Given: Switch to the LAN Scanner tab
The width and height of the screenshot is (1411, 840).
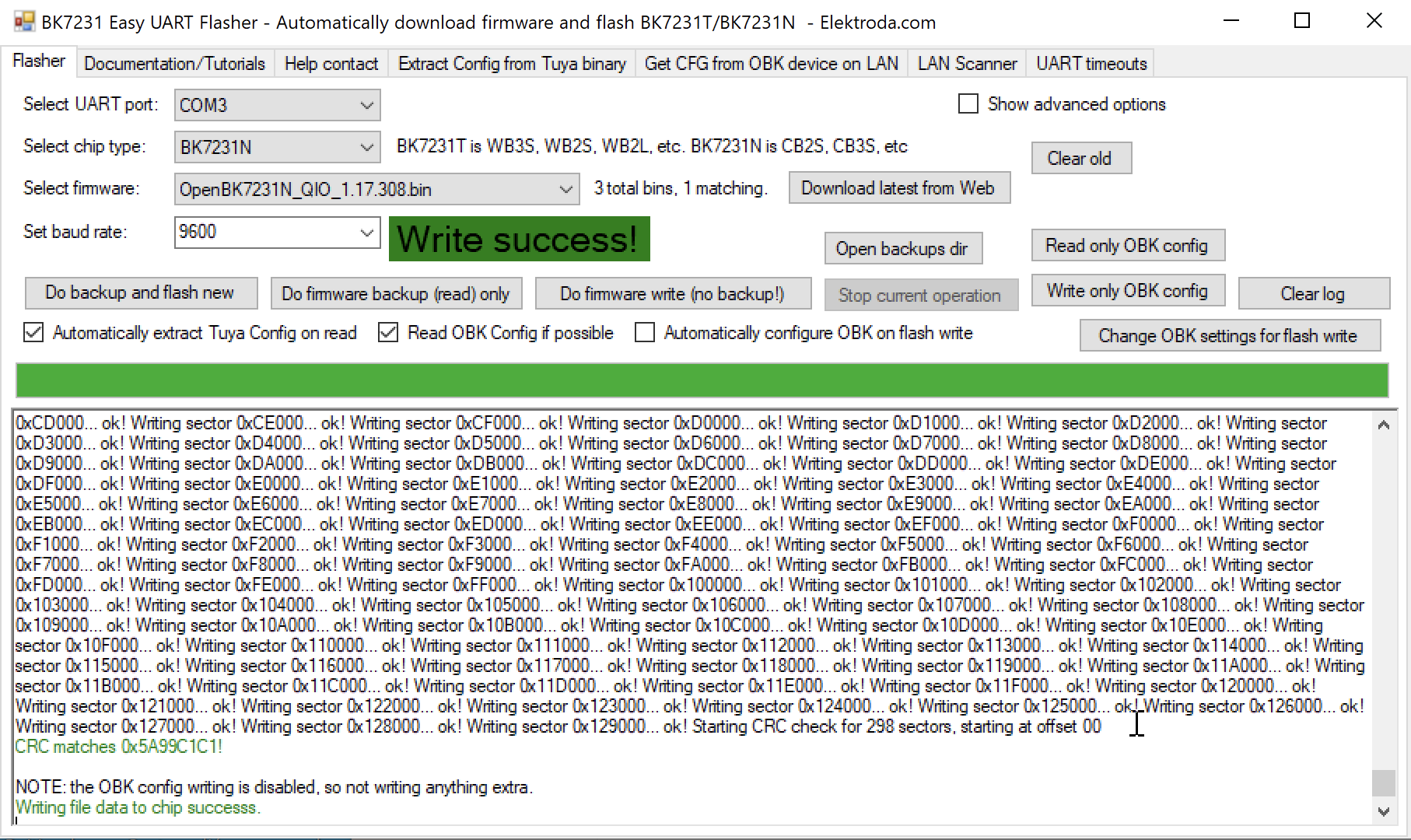Looking at the screenshot, I should click(x=967, y=64).
